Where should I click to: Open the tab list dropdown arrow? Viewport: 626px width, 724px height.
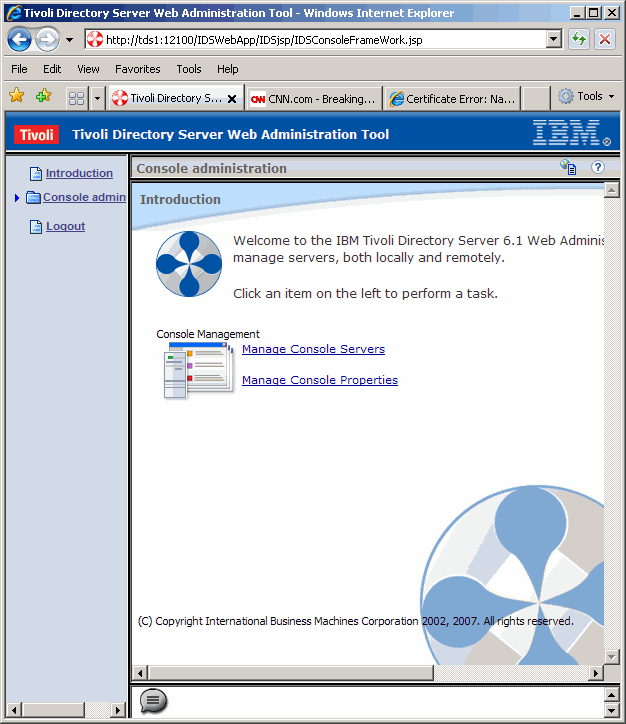[97, 98]
